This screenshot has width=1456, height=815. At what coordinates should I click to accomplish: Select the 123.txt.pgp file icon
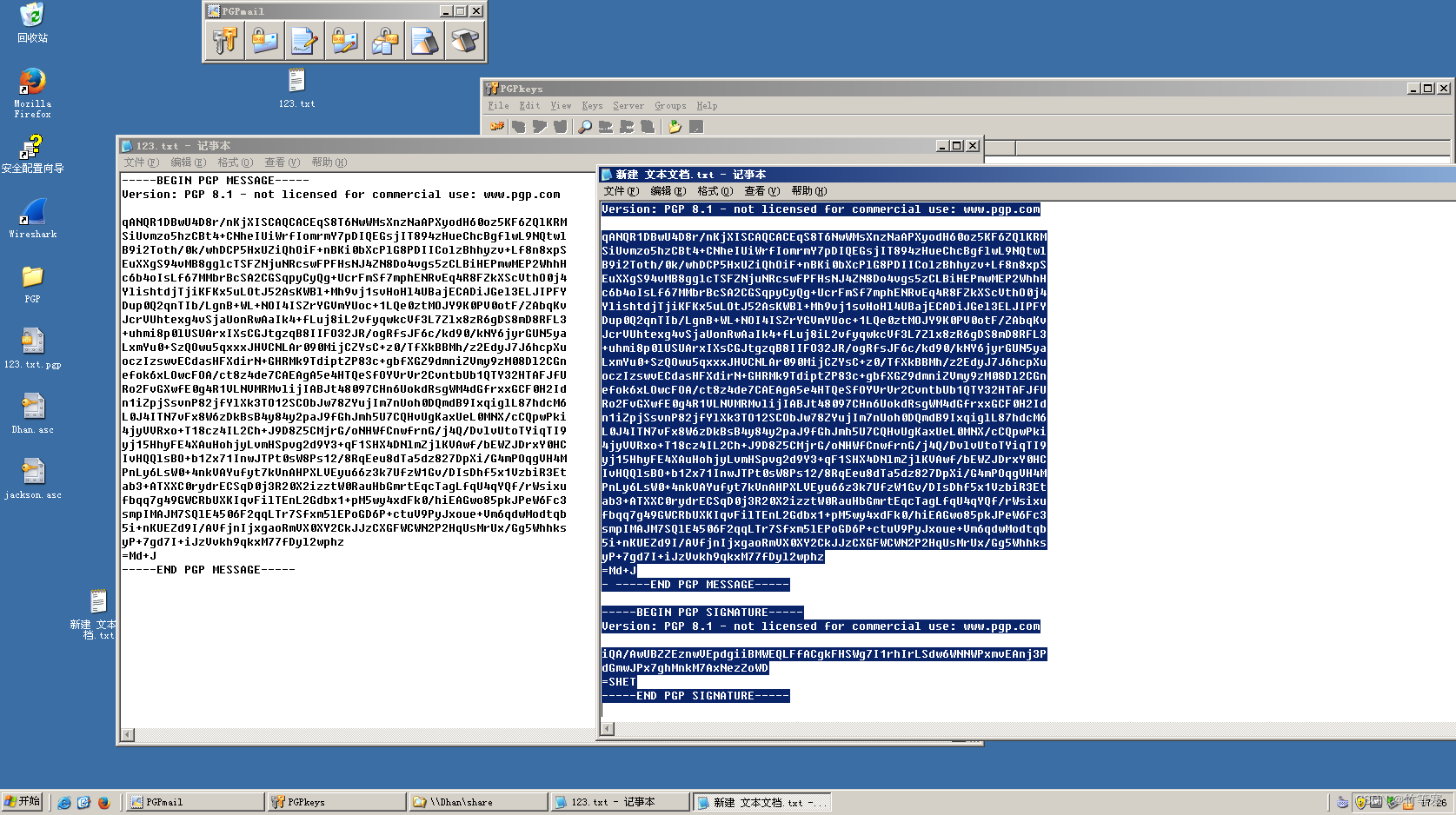click(32, 348)
